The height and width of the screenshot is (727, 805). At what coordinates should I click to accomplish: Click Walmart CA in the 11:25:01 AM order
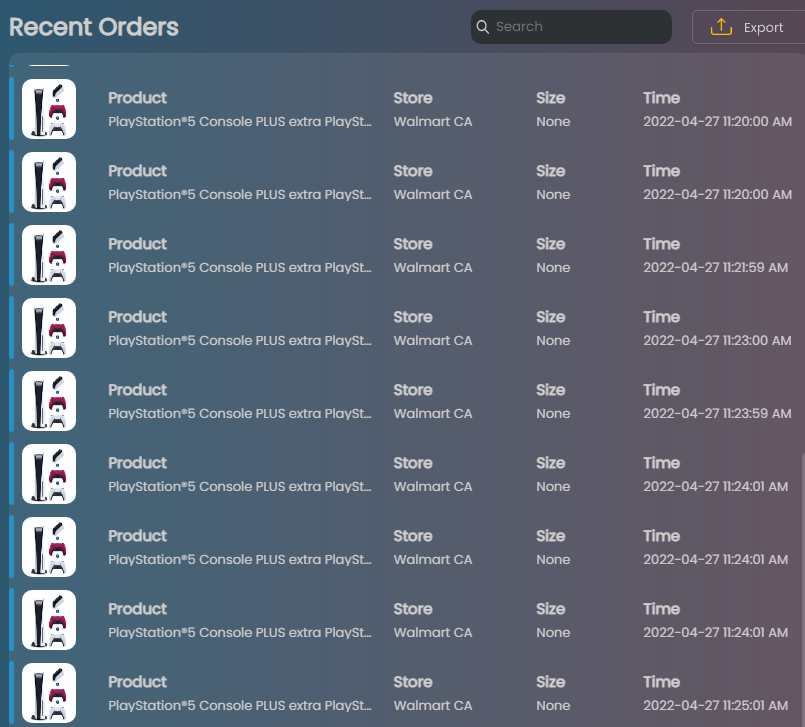(433, 705)
